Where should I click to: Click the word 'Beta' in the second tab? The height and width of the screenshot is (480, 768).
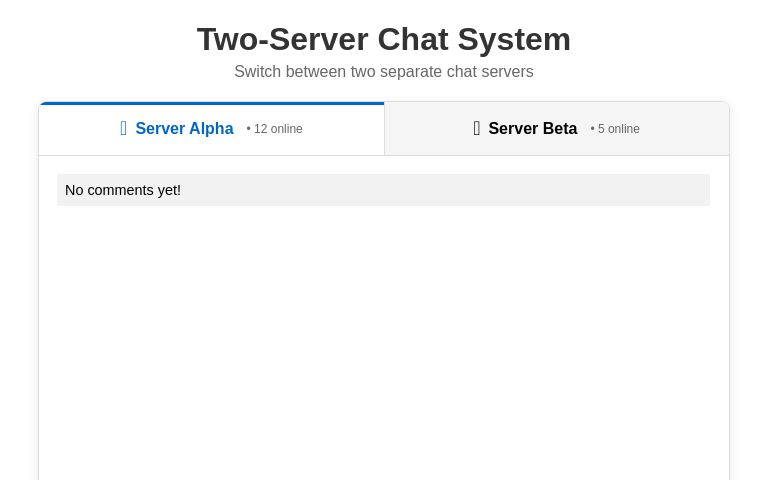pos(560,129)
